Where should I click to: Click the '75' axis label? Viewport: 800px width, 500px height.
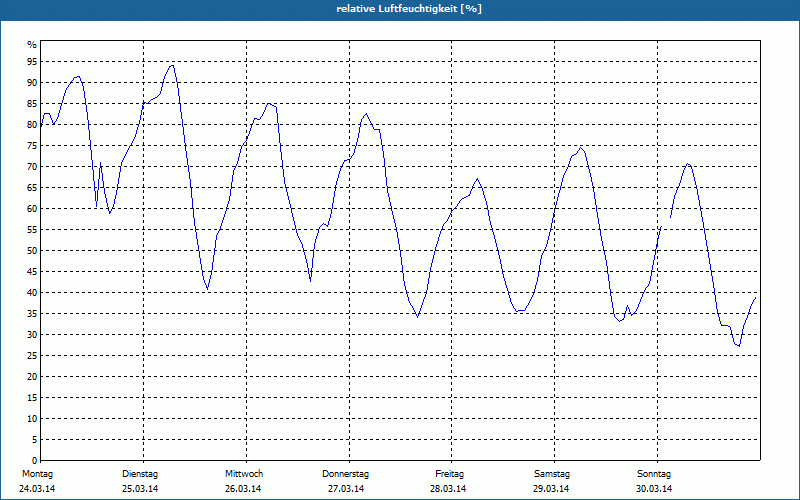point(32,146)
